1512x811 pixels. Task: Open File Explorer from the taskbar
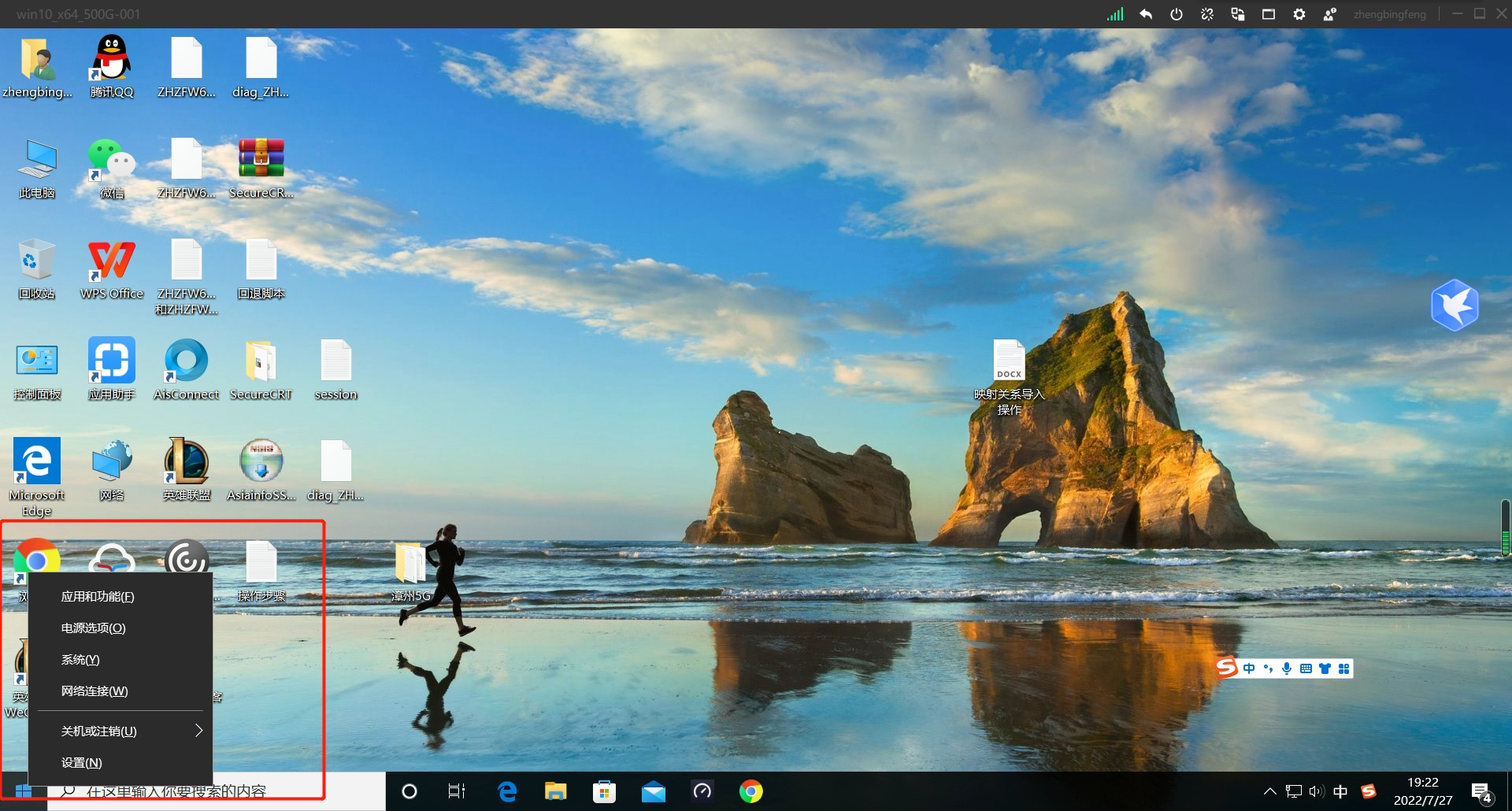pos(556,791)
